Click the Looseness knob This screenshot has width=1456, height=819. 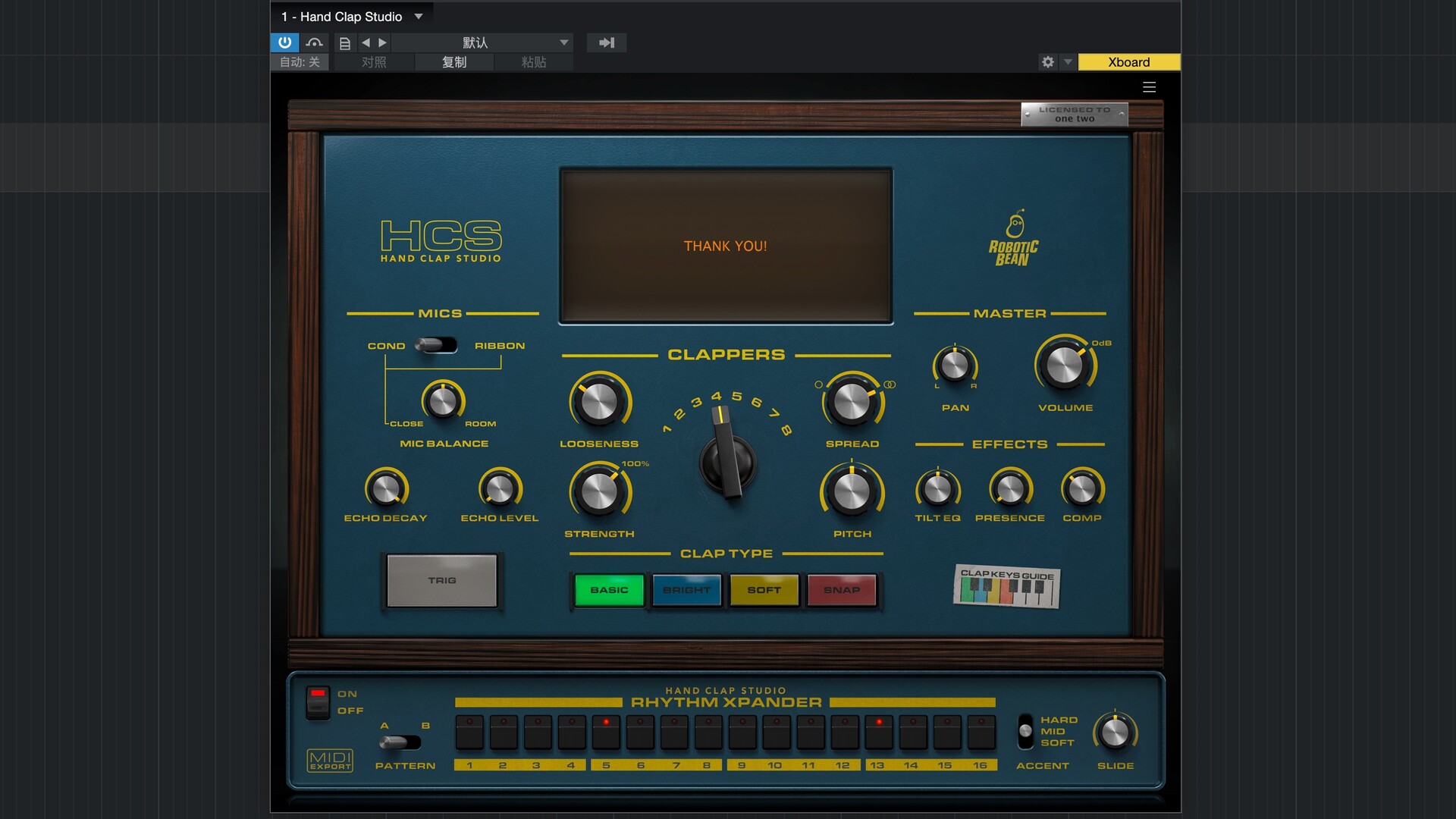(600, 402)
